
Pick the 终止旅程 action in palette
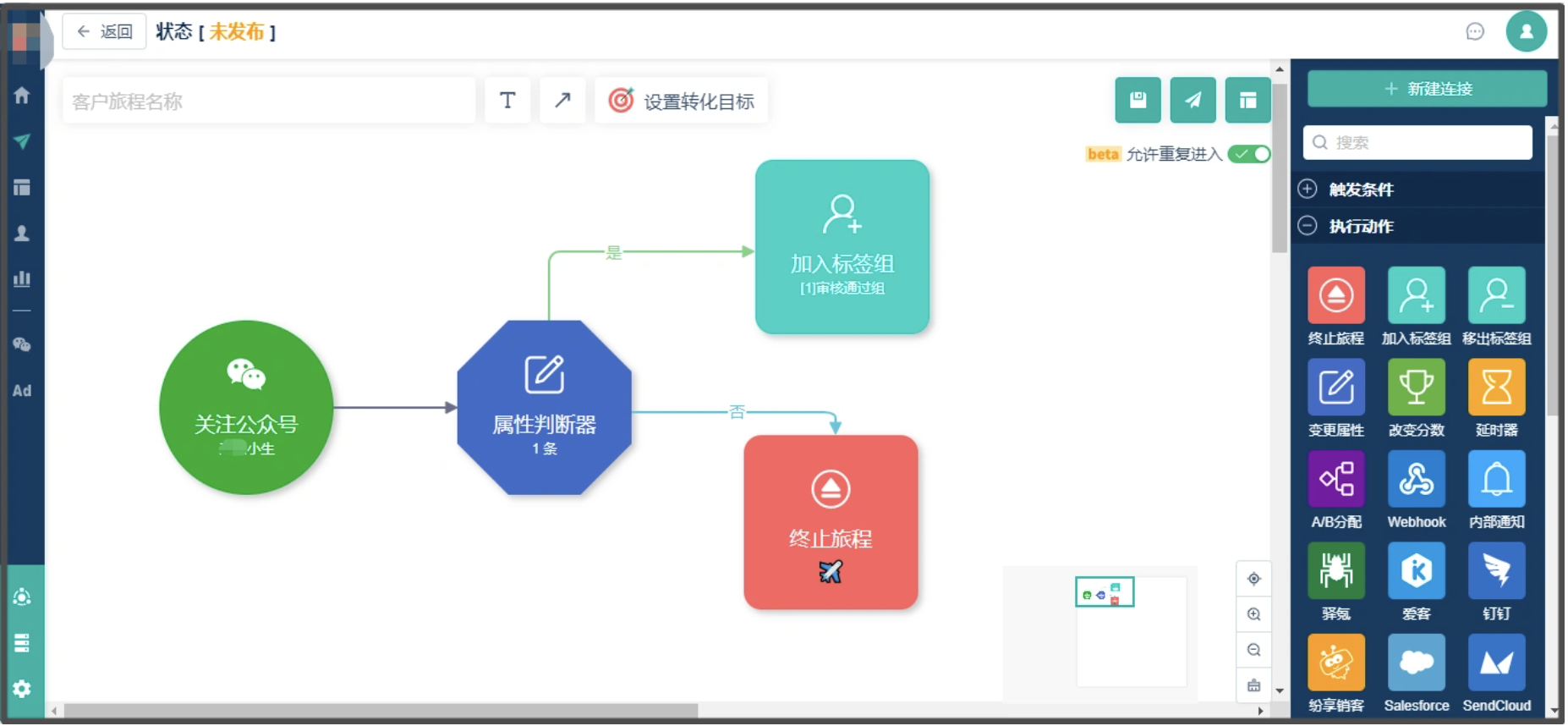[1336, 295]
